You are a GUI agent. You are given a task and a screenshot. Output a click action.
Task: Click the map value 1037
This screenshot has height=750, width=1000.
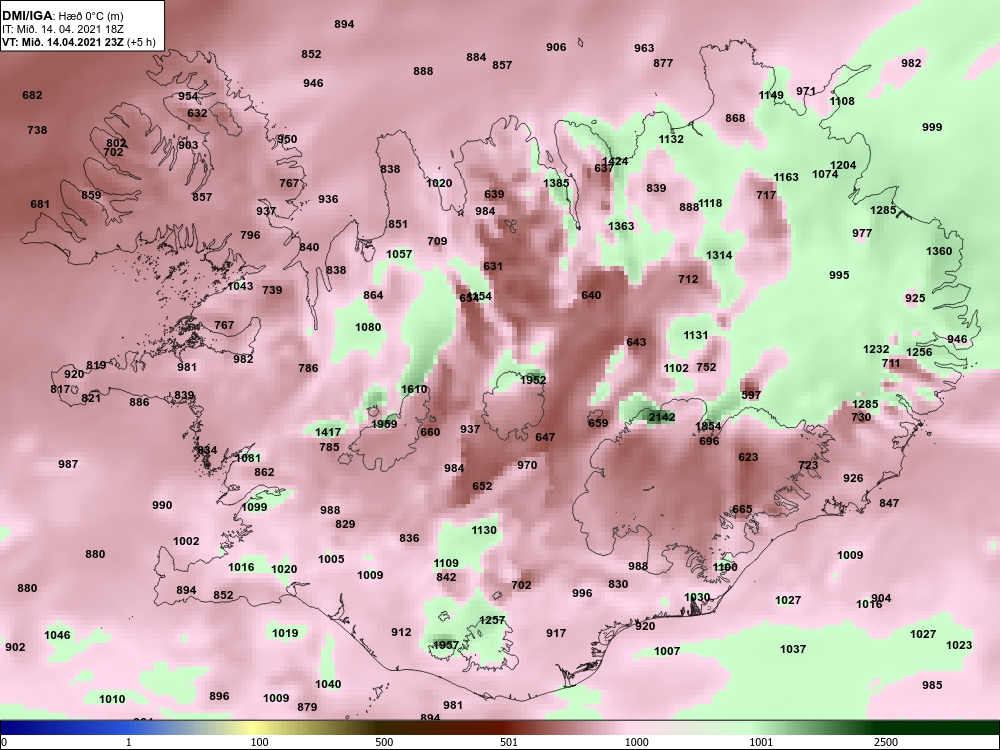[793, 649]
